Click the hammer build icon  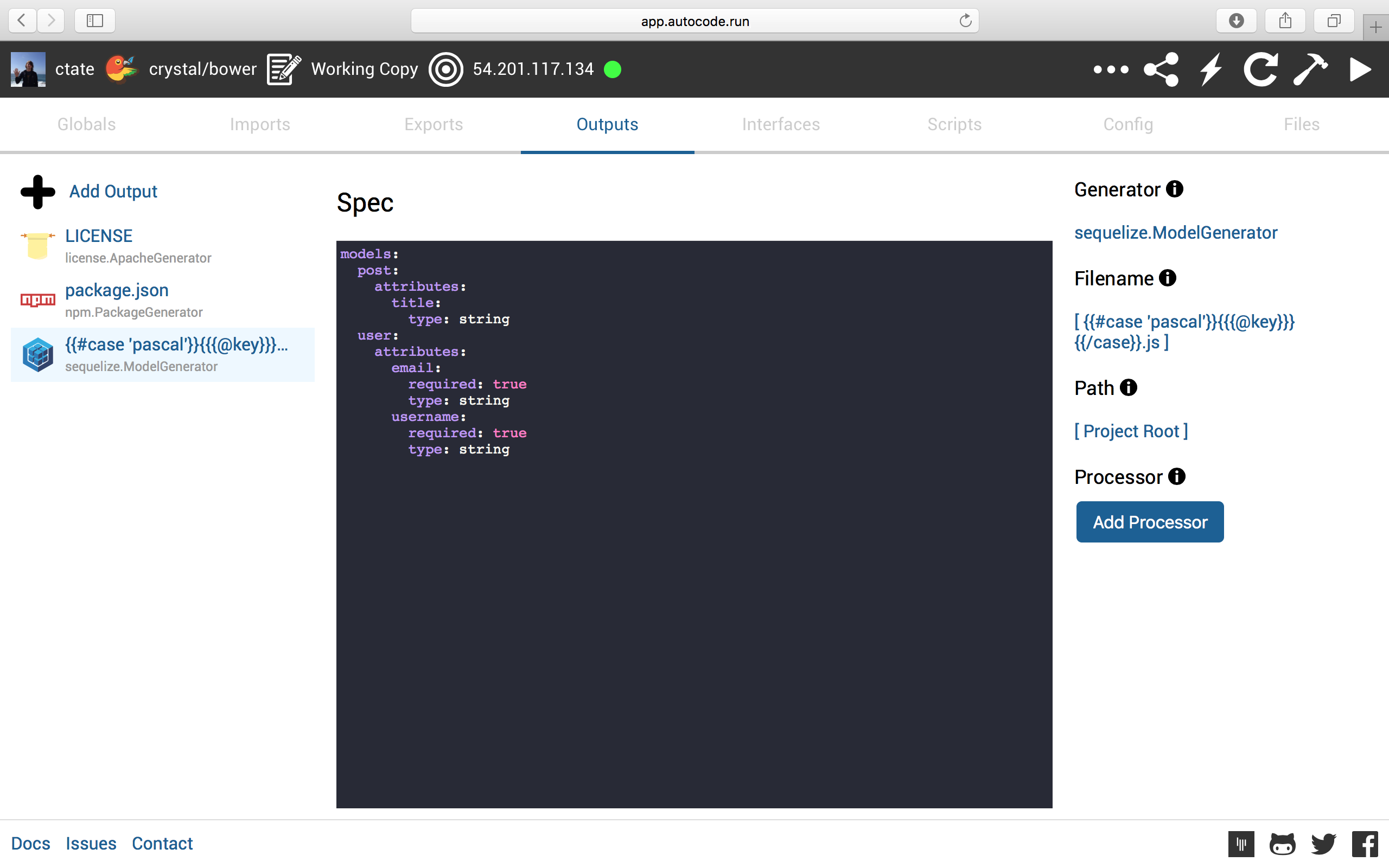pyautogui.click(x=1310, y=69)
